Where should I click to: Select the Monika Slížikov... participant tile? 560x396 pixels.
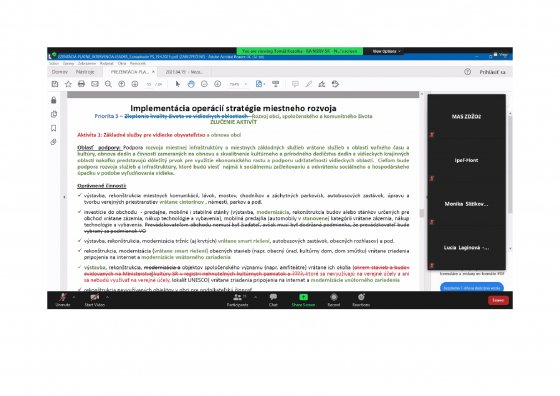(466, 204)
